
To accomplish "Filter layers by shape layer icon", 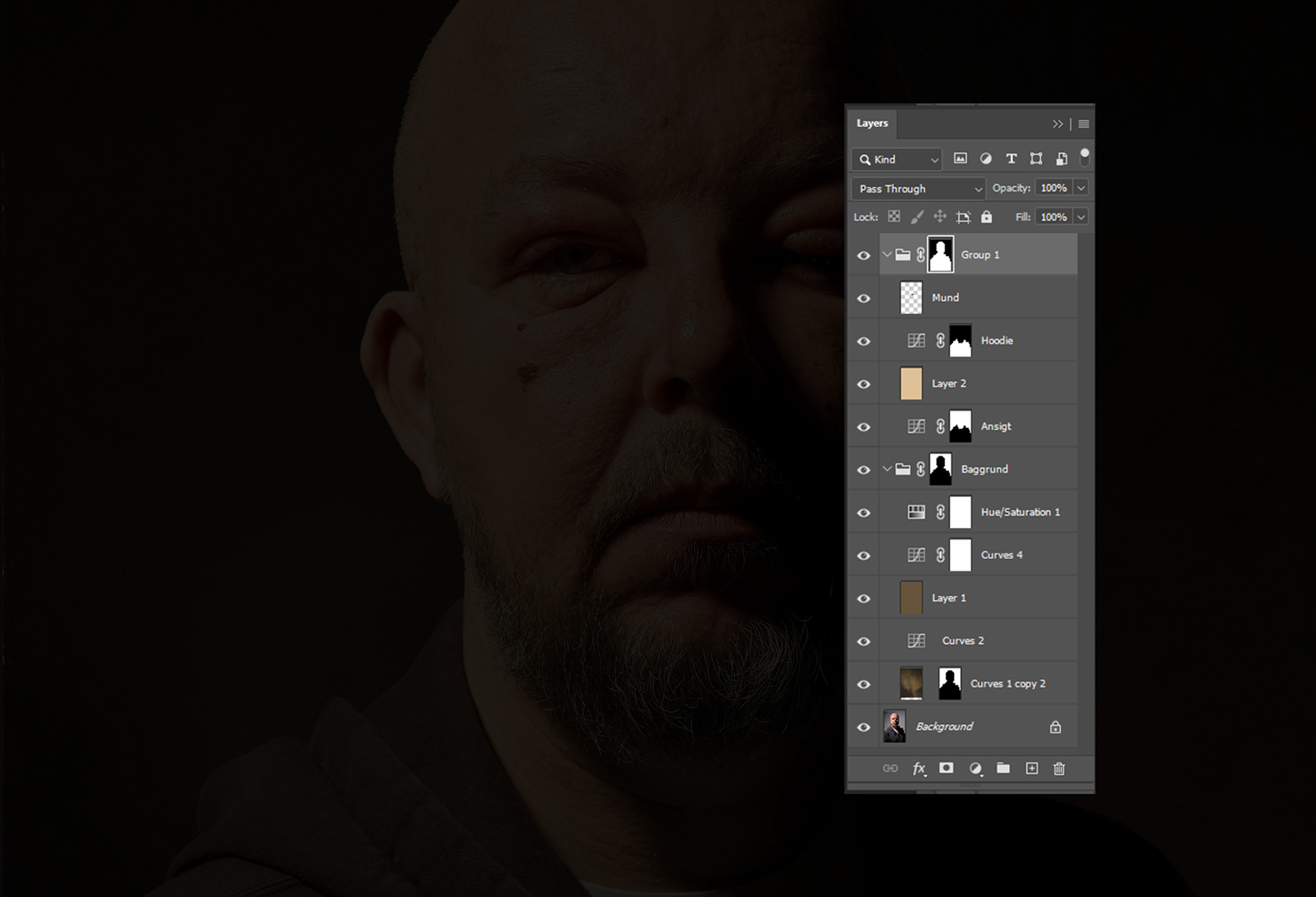I will [1036, 159].
